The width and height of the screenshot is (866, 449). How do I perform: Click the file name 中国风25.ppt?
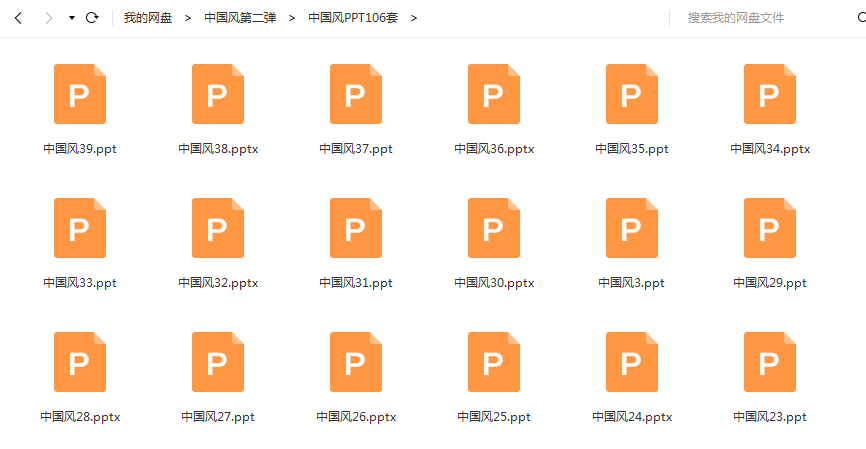point(494,417)
